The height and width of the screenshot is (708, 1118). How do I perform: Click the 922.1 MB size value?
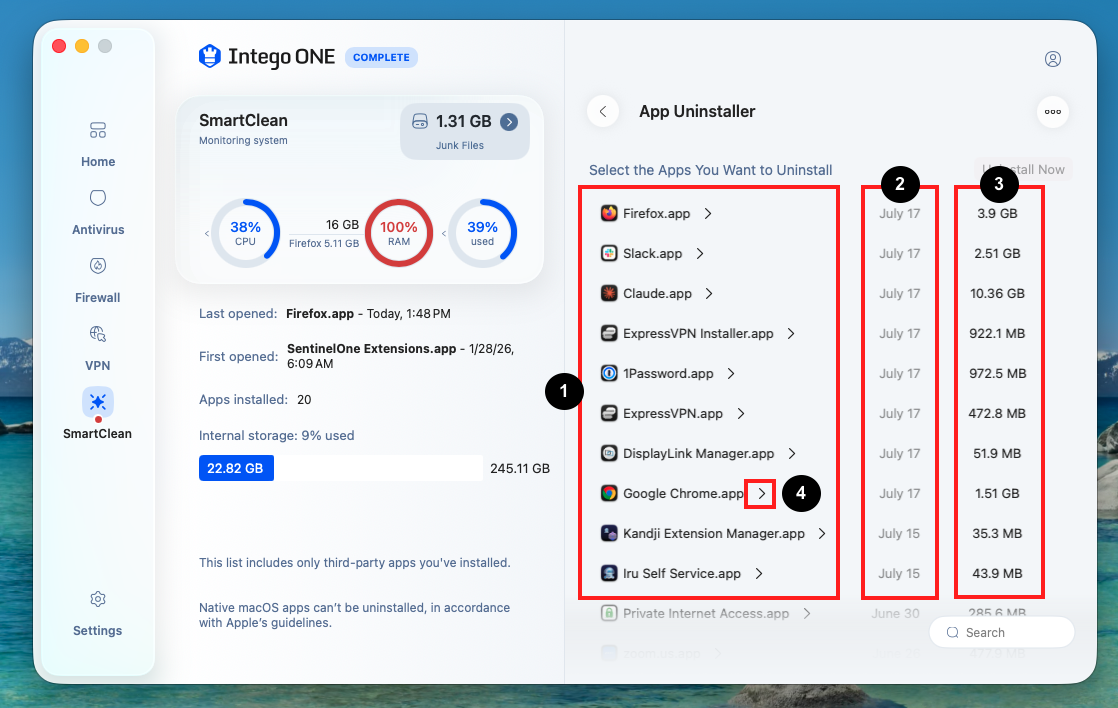tap(997, 333)
